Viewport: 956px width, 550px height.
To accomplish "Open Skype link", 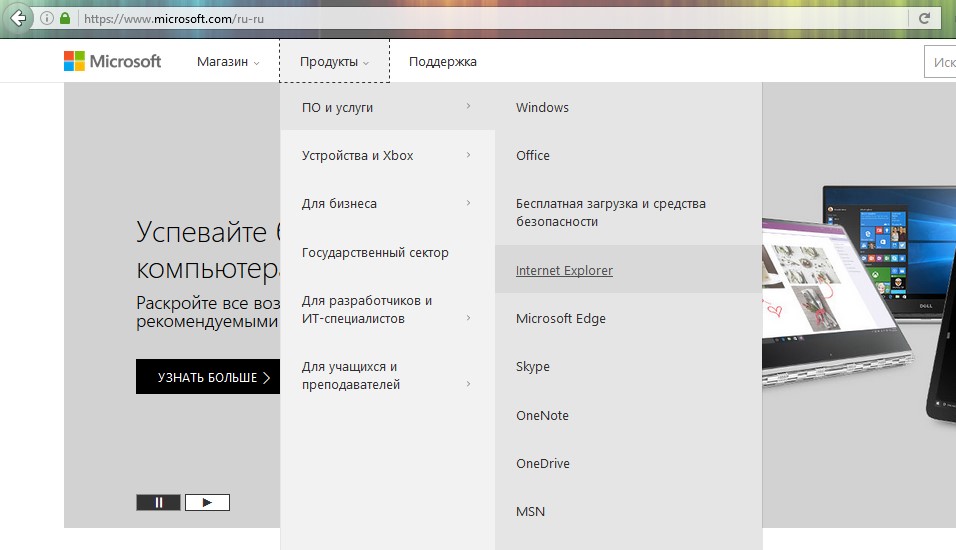I will (x=629, y=366).
